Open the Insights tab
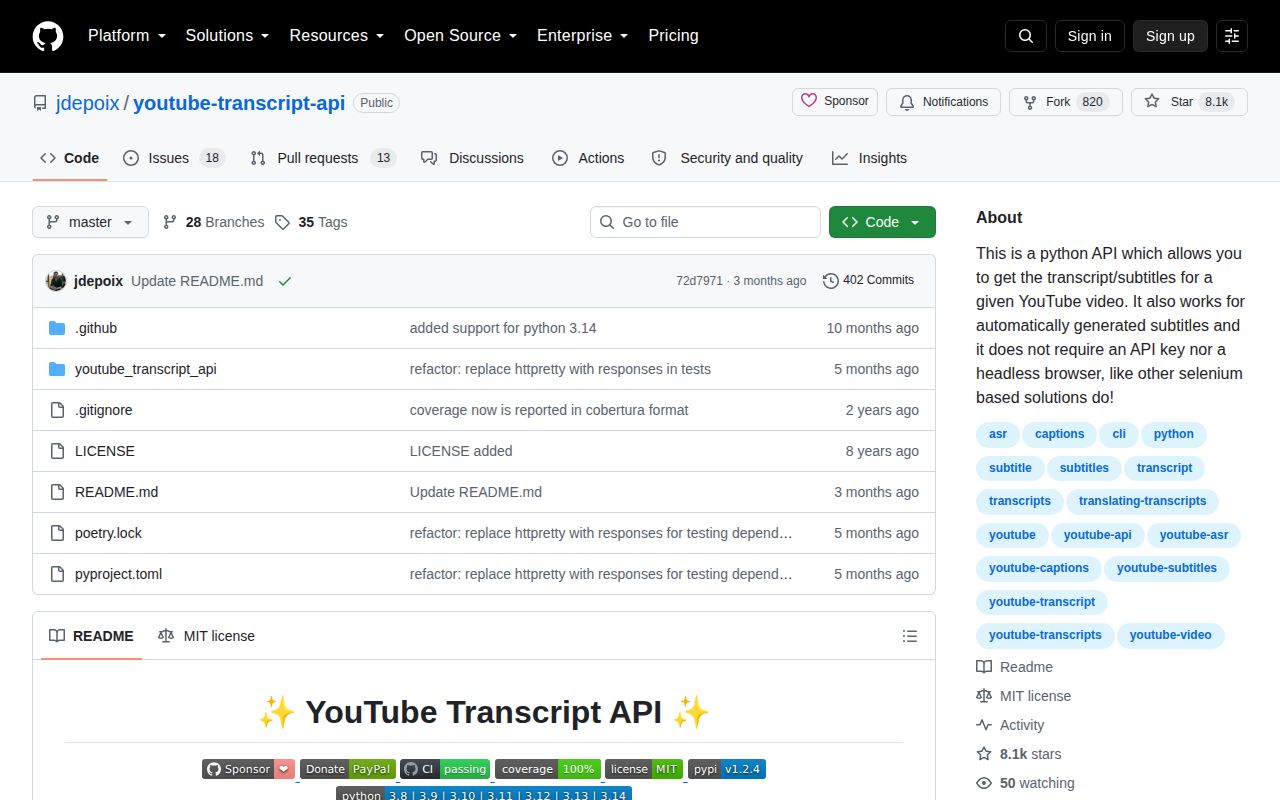This screenshot has width=1280, height=800. click(x=869, y=158)
